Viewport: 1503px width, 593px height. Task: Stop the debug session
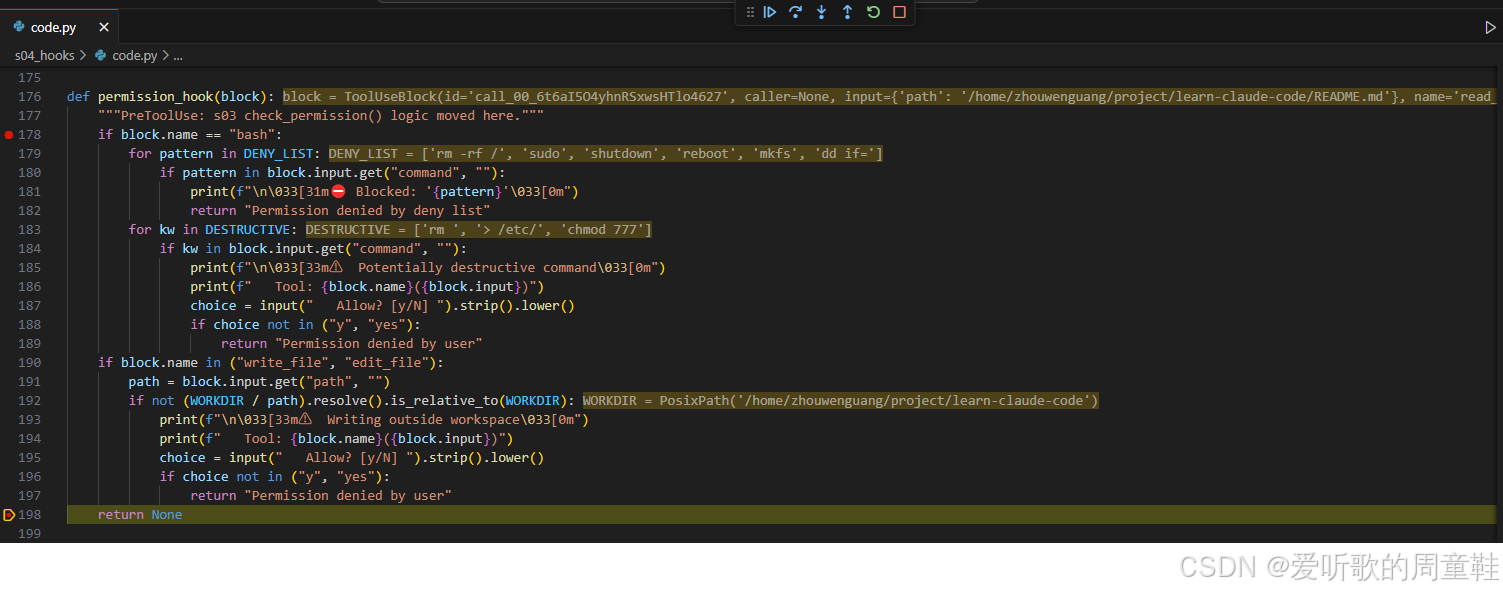899,12
